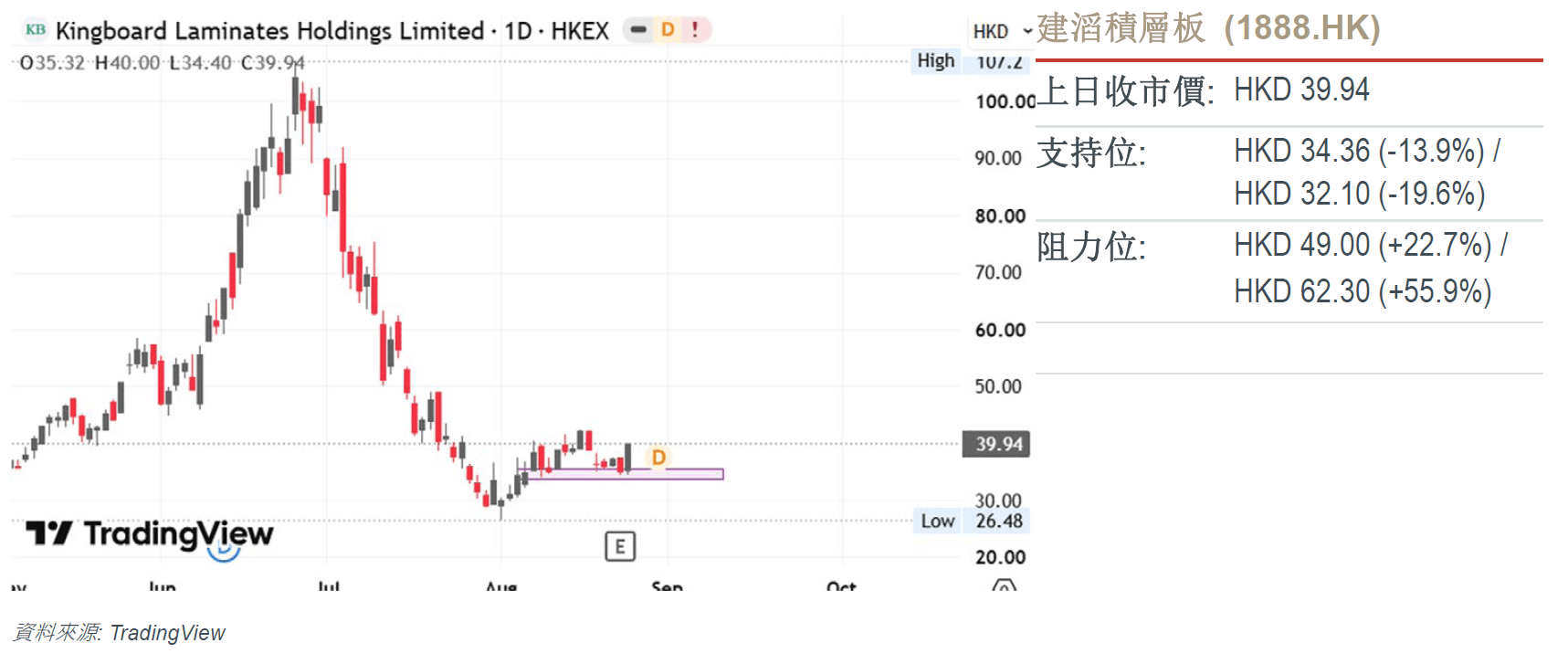The height and width of the screenshot is (664, 1568).
Task: Click the close value C39.94
Action: 272,63
